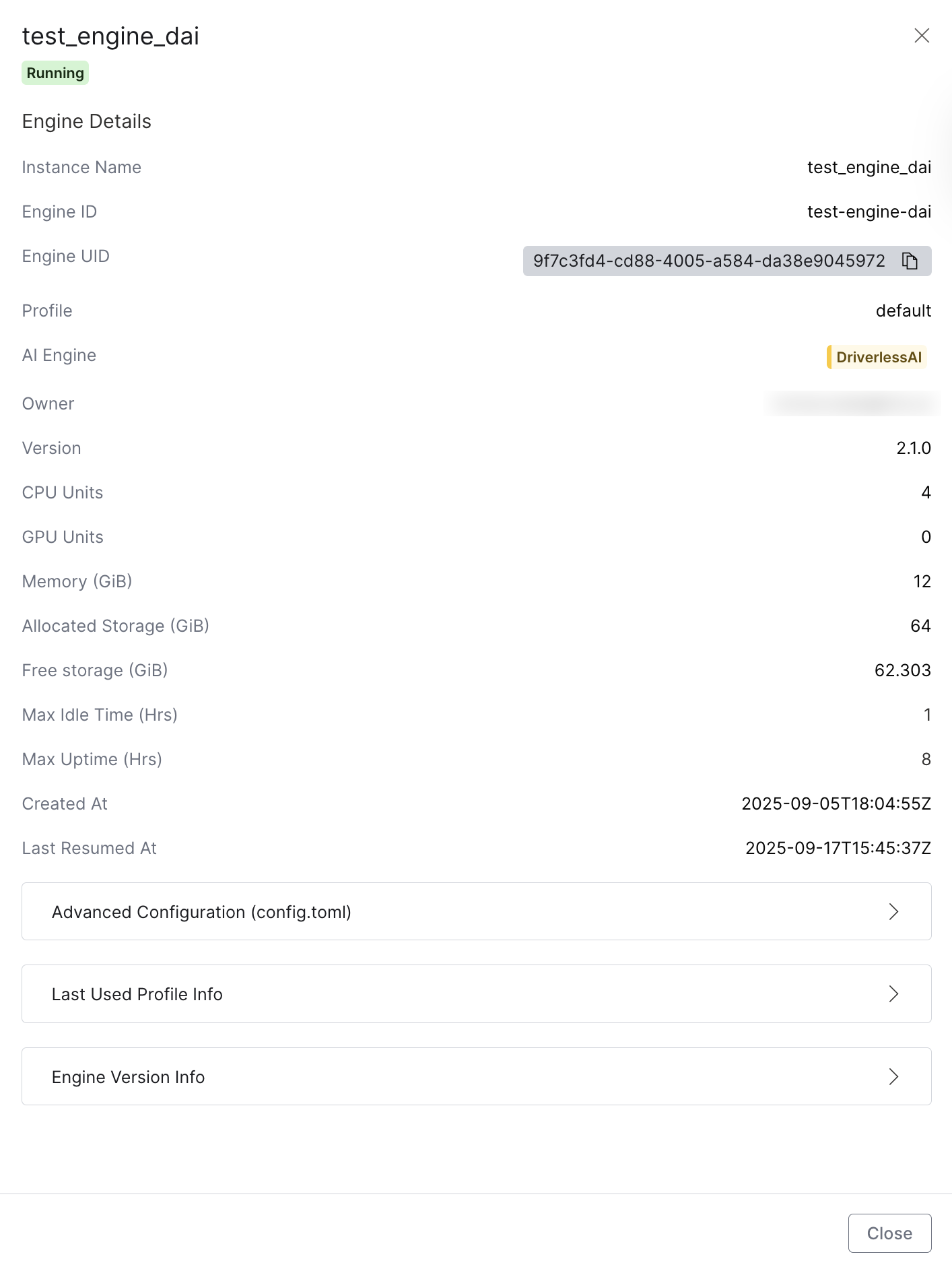952x1273 pixels.
Task: Click the chevron on Last Used Profile Info row
Action: point(894,993)
